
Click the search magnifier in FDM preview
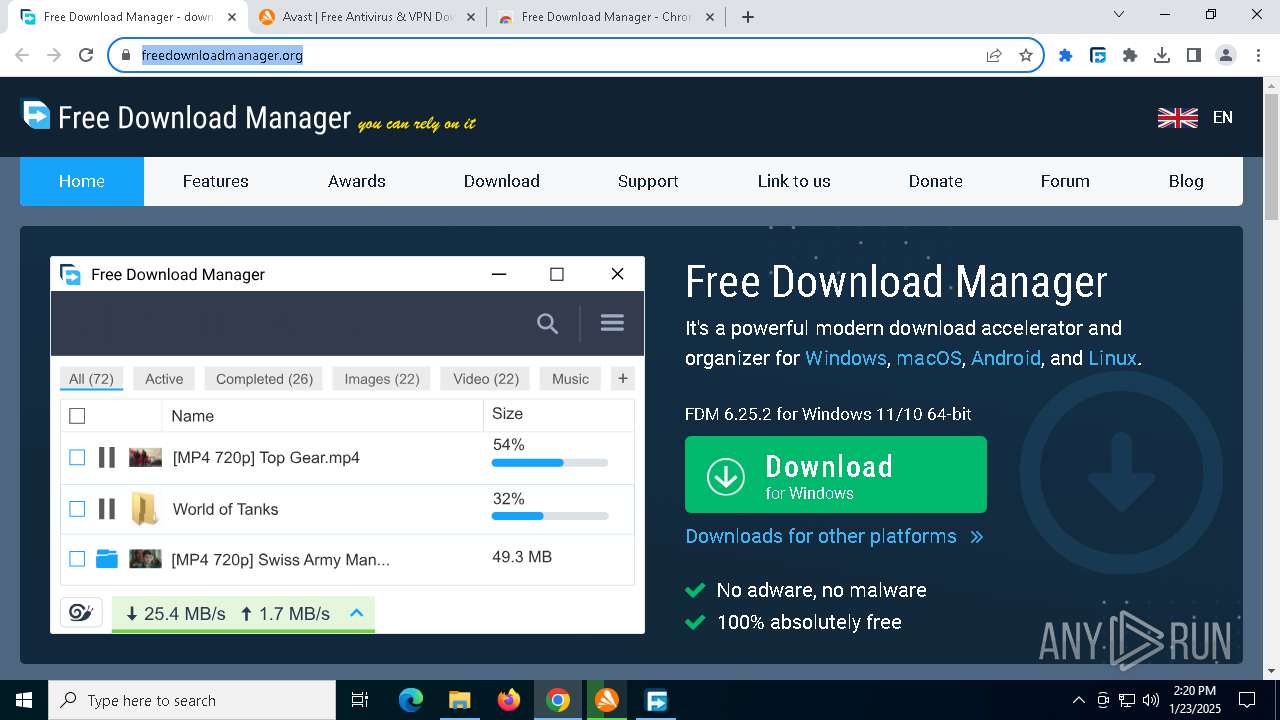click(547, 323)
